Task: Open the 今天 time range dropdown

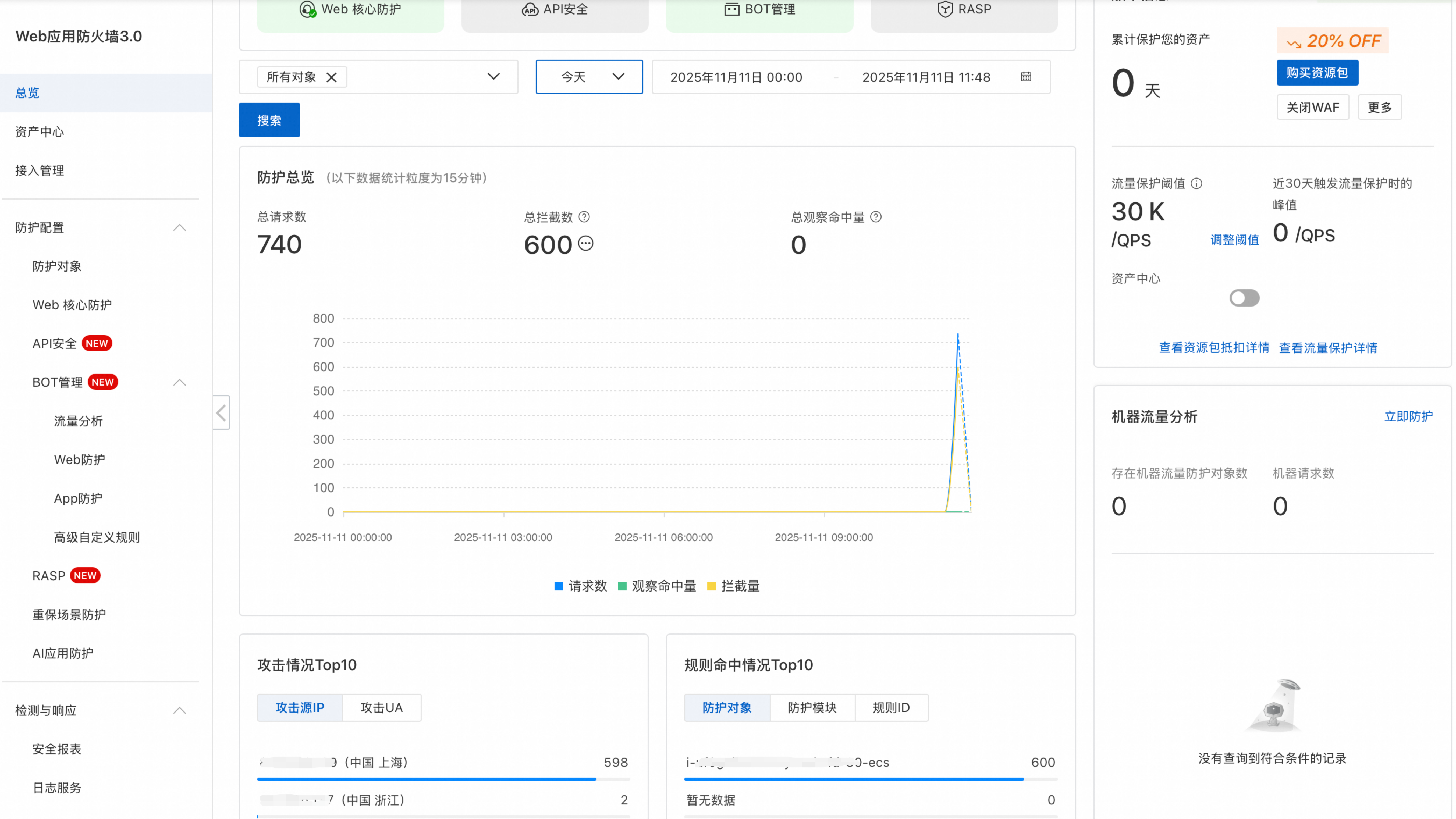Action: pyautogui.click(x=589, y=77)
